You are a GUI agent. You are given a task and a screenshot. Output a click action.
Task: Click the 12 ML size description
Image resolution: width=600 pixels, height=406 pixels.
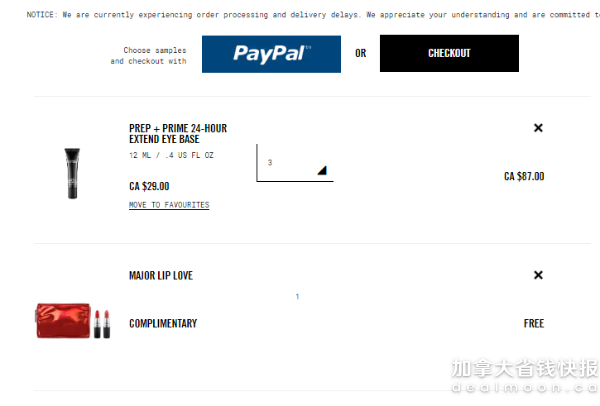(x=171, y=155)
